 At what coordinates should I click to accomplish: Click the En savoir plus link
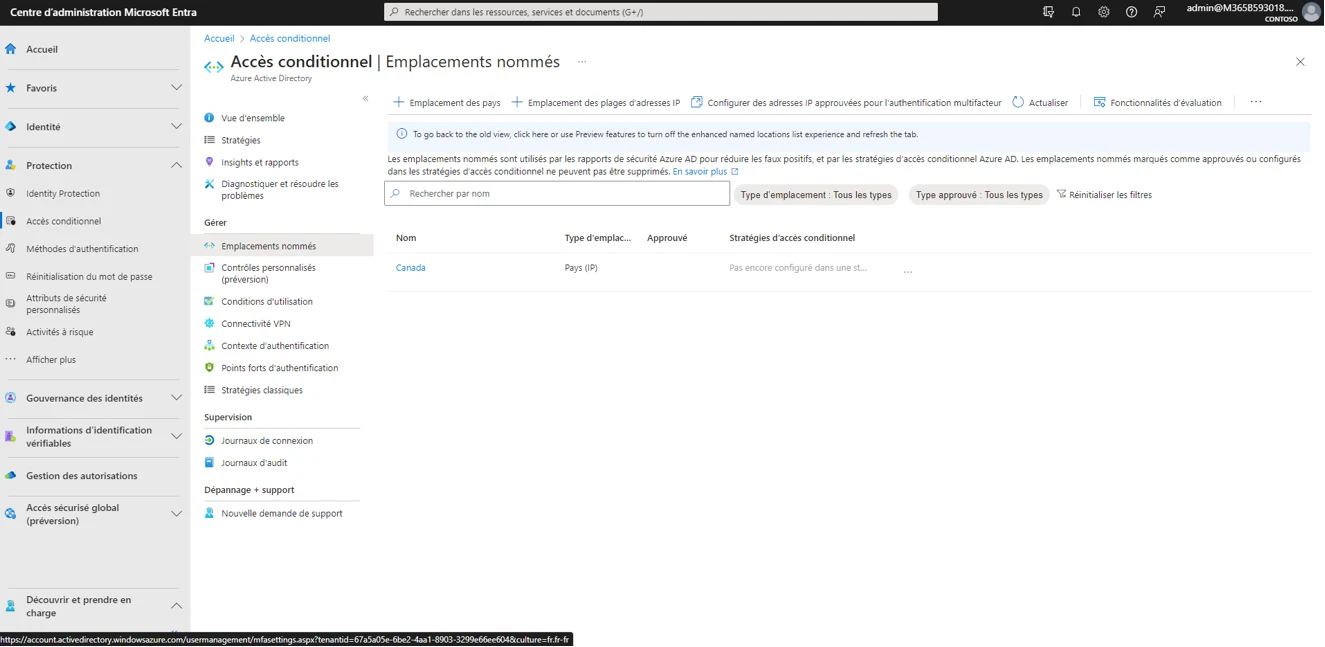click(700, 172)
